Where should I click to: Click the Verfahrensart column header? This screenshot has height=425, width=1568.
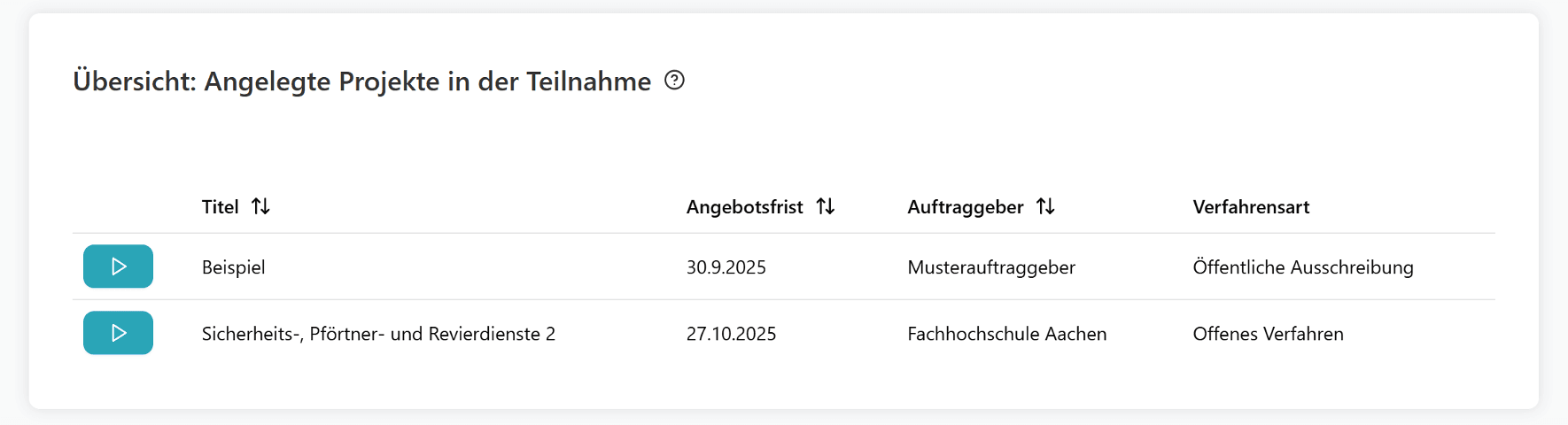[1251, 207]
